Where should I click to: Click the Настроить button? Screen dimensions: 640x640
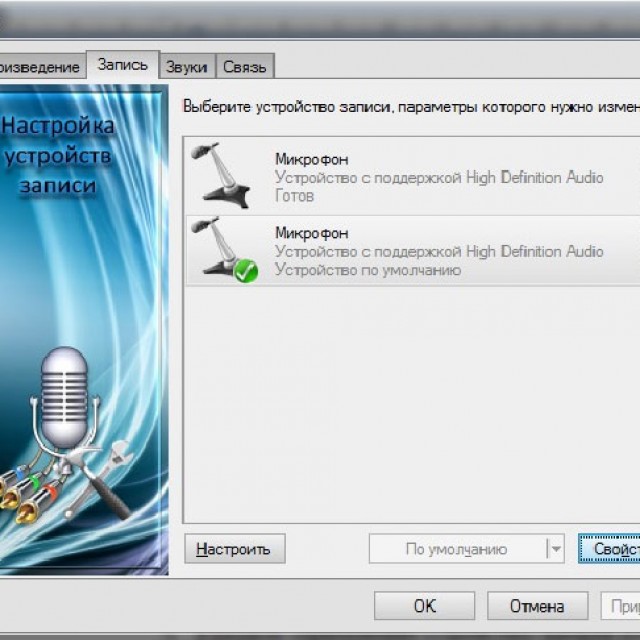tap(235, 549)
